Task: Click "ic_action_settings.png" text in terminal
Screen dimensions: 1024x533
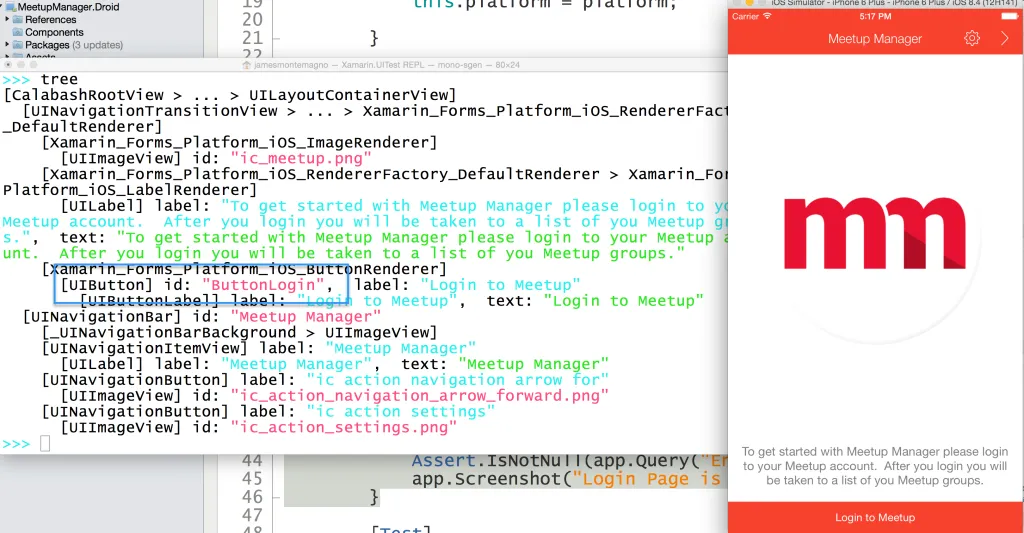Action: [343, 427]
